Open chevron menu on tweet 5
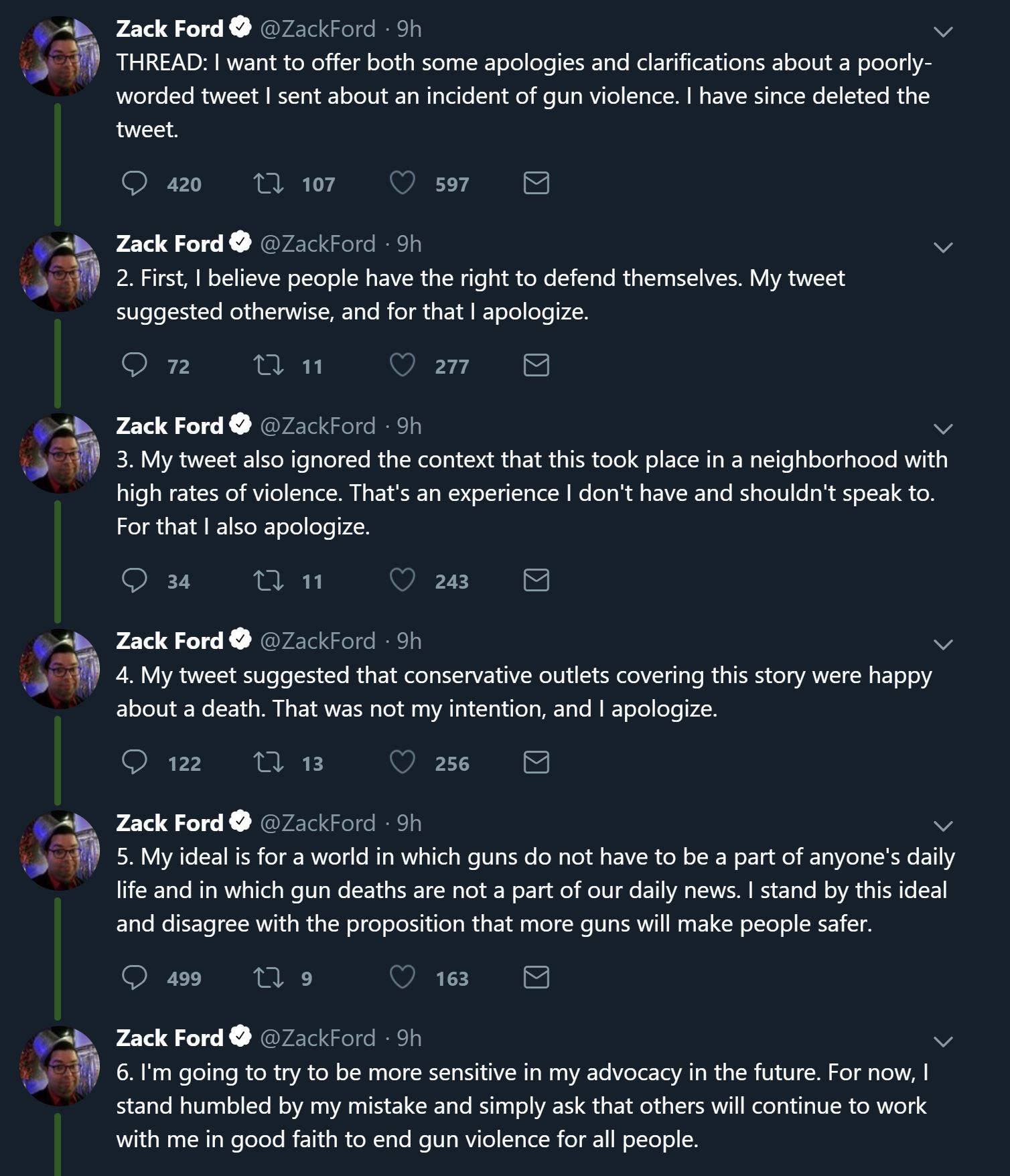1010x1176 pixels. (x=943, y=826)
